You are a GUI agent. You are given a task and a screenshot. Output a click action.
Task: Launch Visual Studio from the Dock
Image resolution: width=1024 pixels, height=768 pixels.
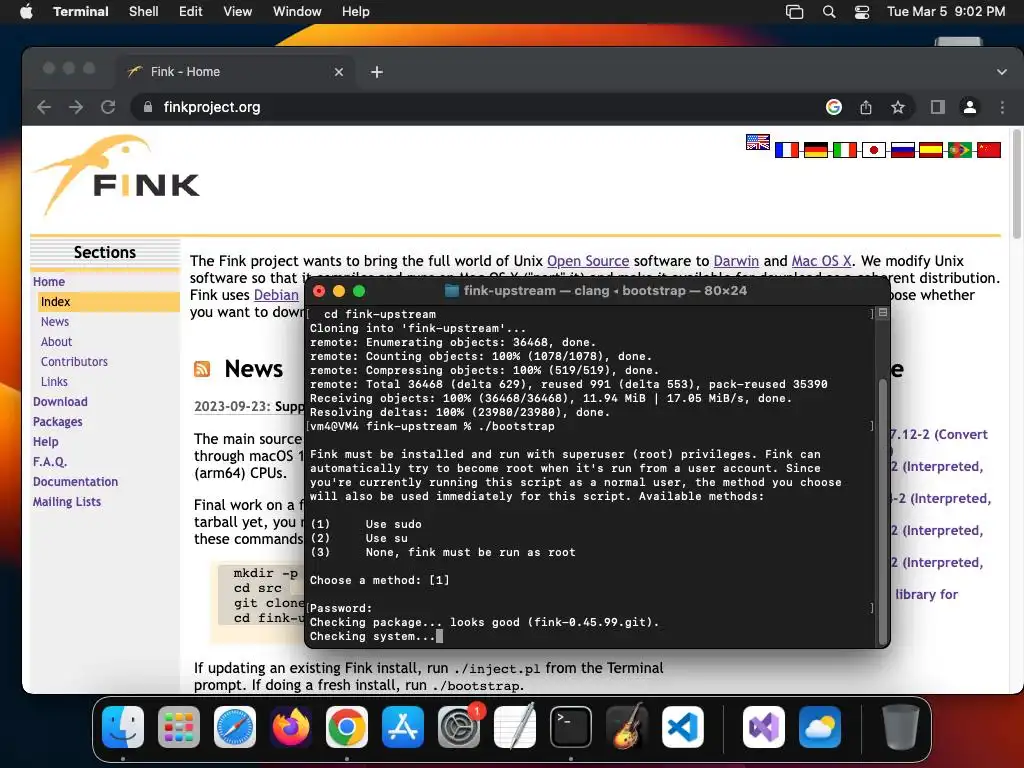763,727
